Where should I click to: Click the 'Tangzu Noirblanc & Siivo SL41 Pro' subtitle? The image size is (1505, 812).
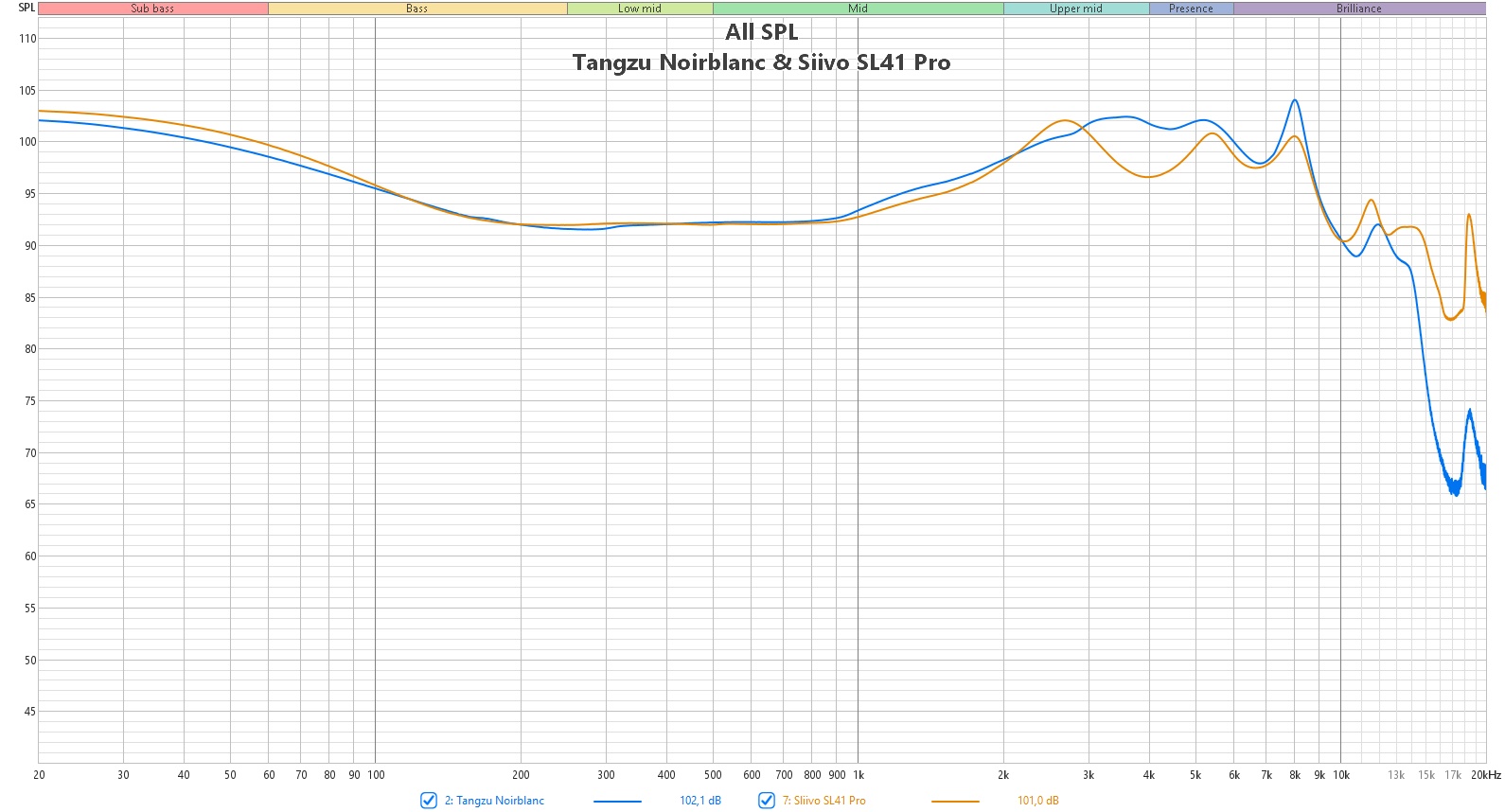click(762, 62)
